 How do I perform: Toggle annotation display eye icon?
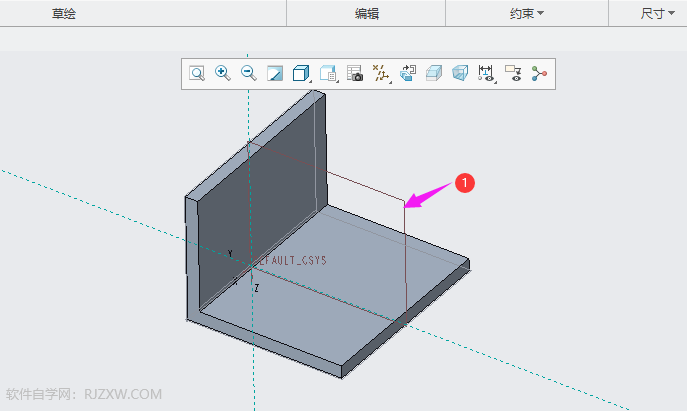(x=513, y=73)
